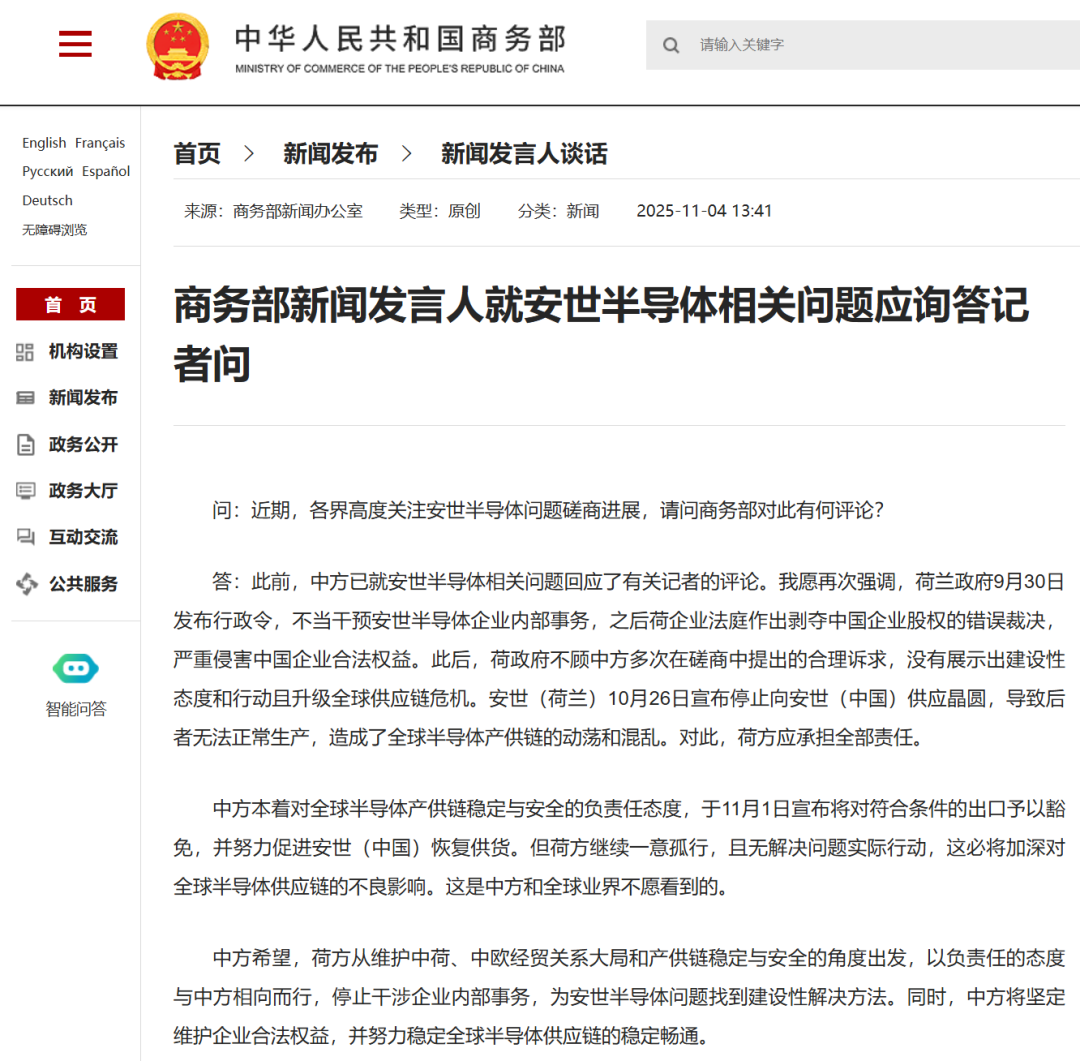1080x1061 pixels.
Task: Open the 智能问答 robot assistant
Action: (76, 668)
